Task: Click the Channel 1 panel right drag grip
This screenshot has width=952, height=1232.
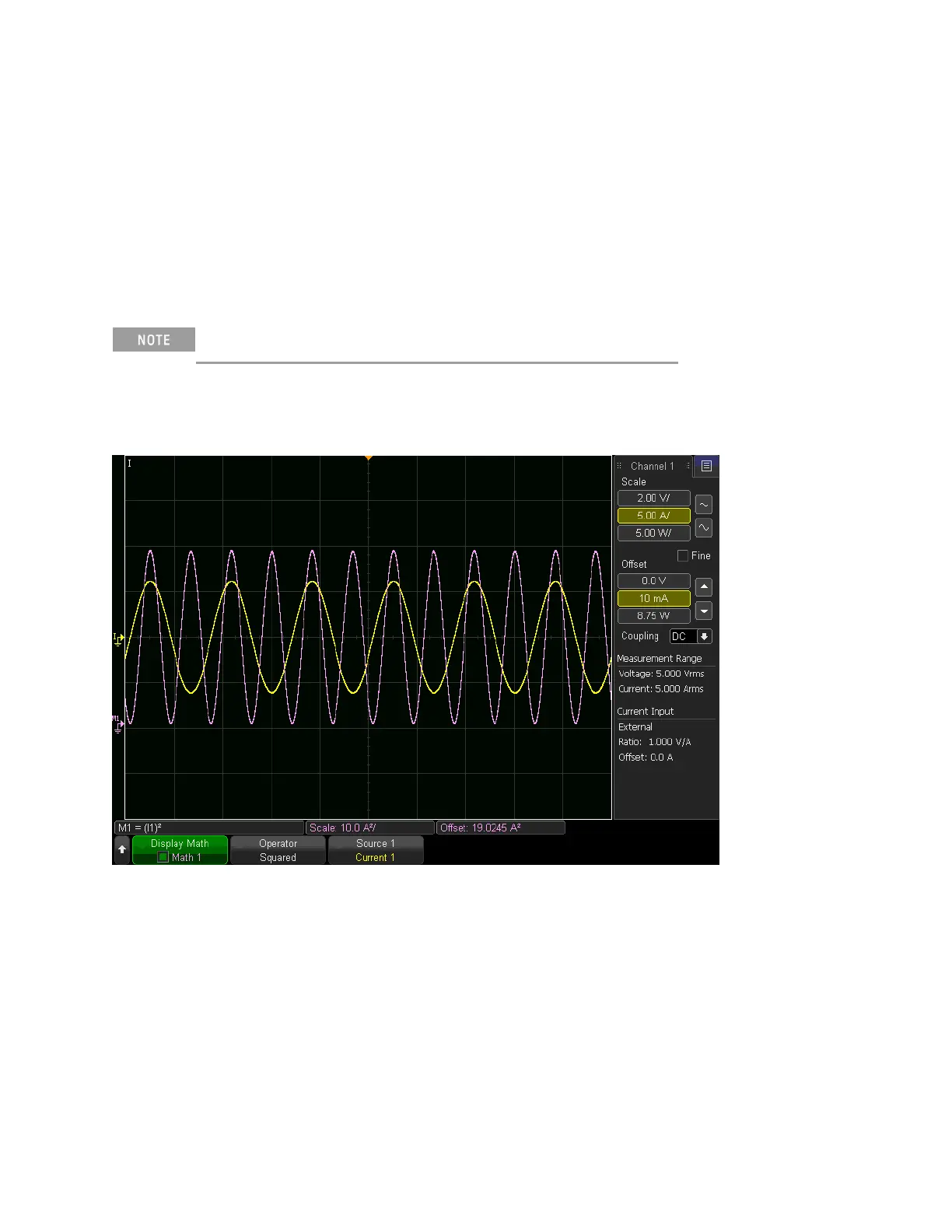Action: [x=688, y=466]
